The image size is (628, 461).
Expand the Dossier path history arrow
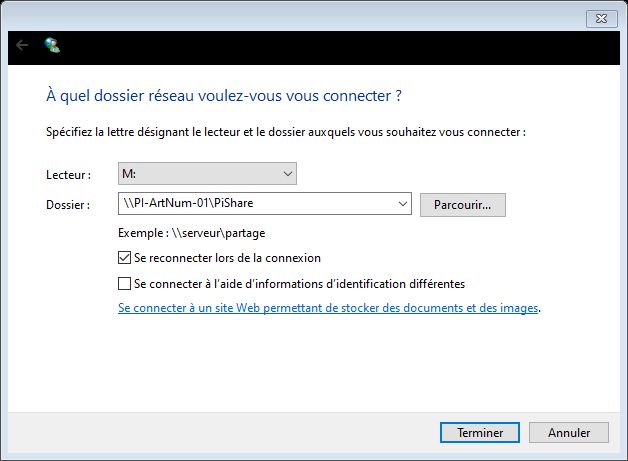(403, 204)
